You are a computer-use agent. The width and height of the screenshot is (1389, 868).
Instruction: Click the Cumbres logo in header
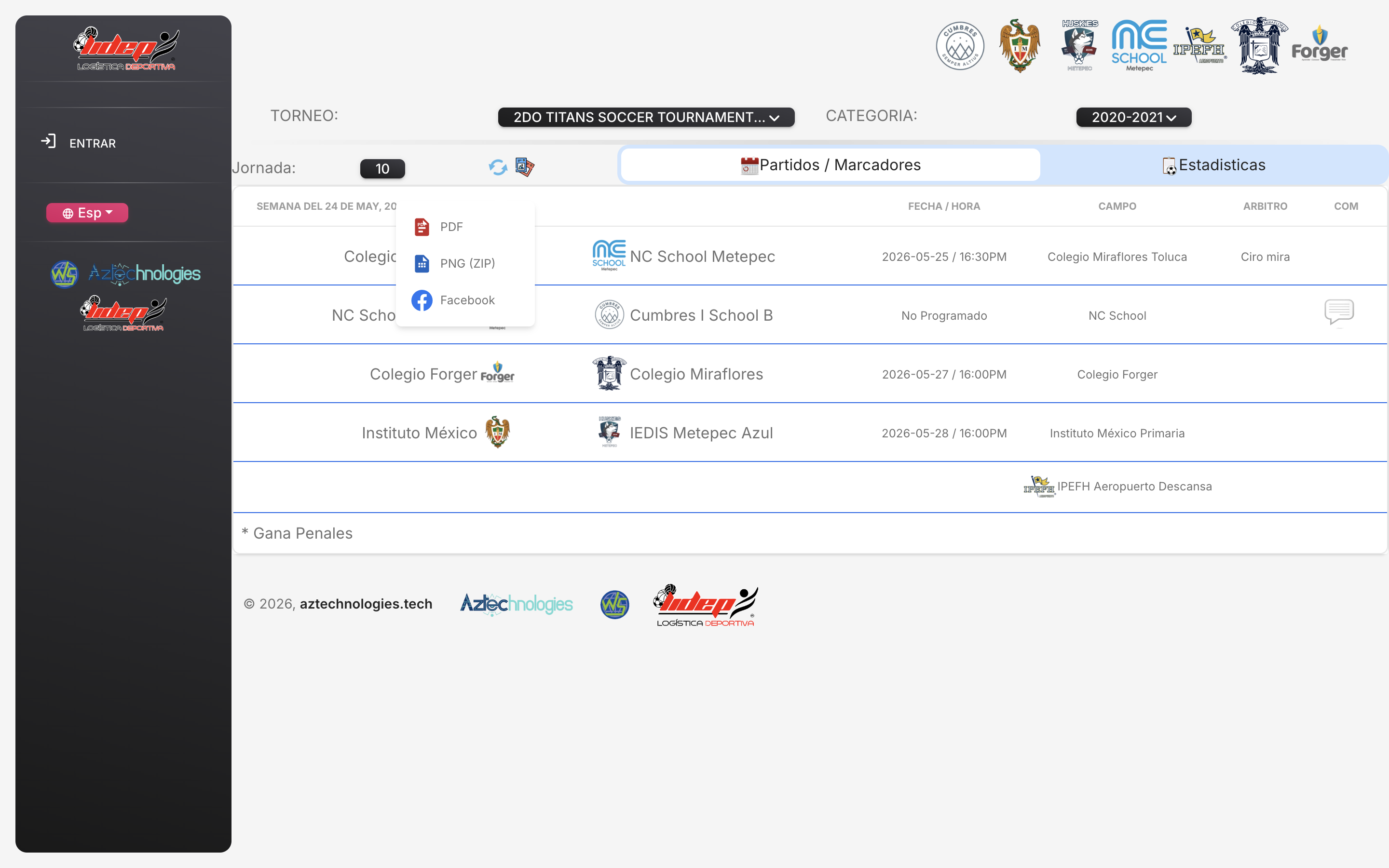[x=960, y=46]
